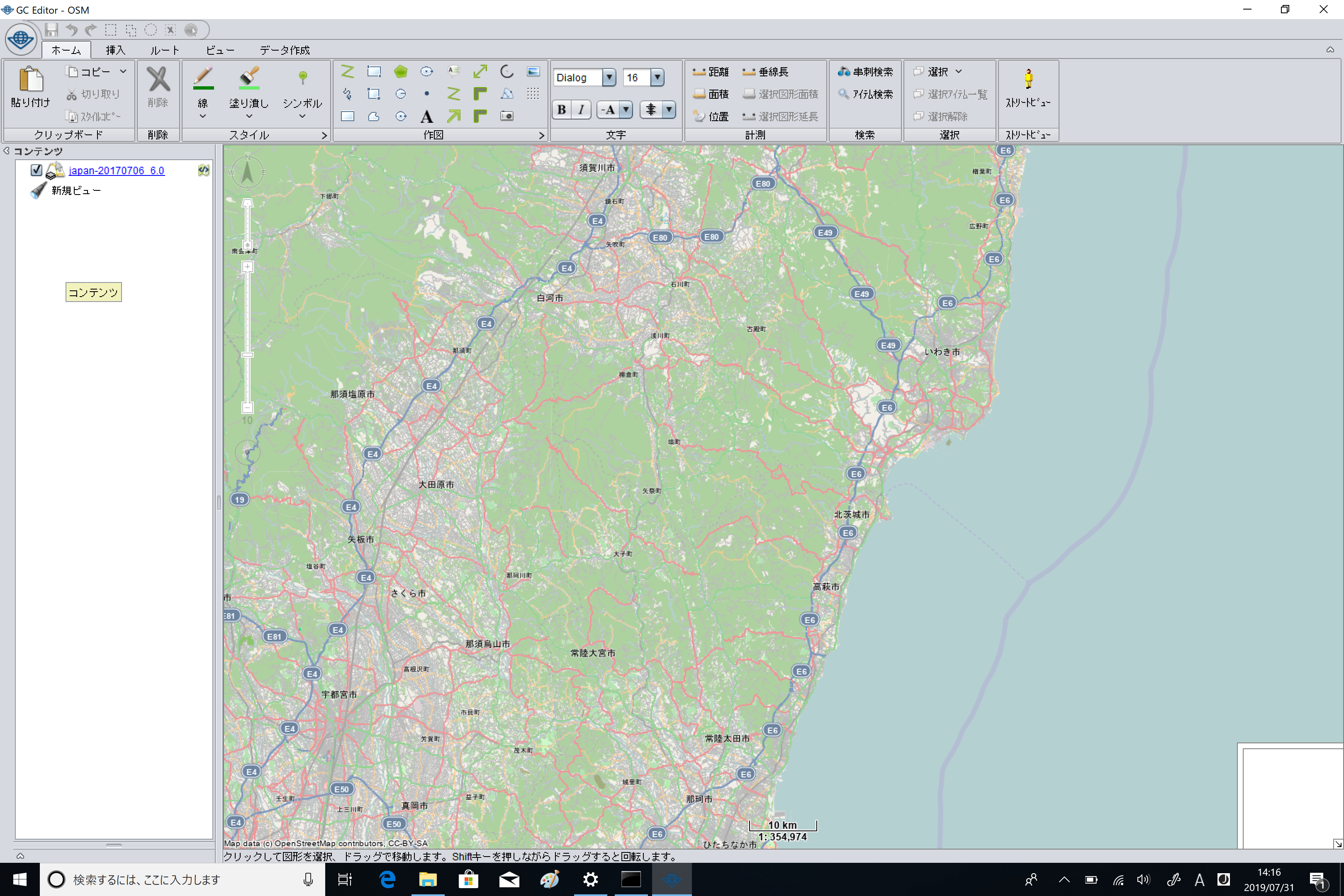Open the japan-20170706_6.0 layer link
Image resolution: width=1344 pixels, height=896 pixels.
click(x=117, y=170)
